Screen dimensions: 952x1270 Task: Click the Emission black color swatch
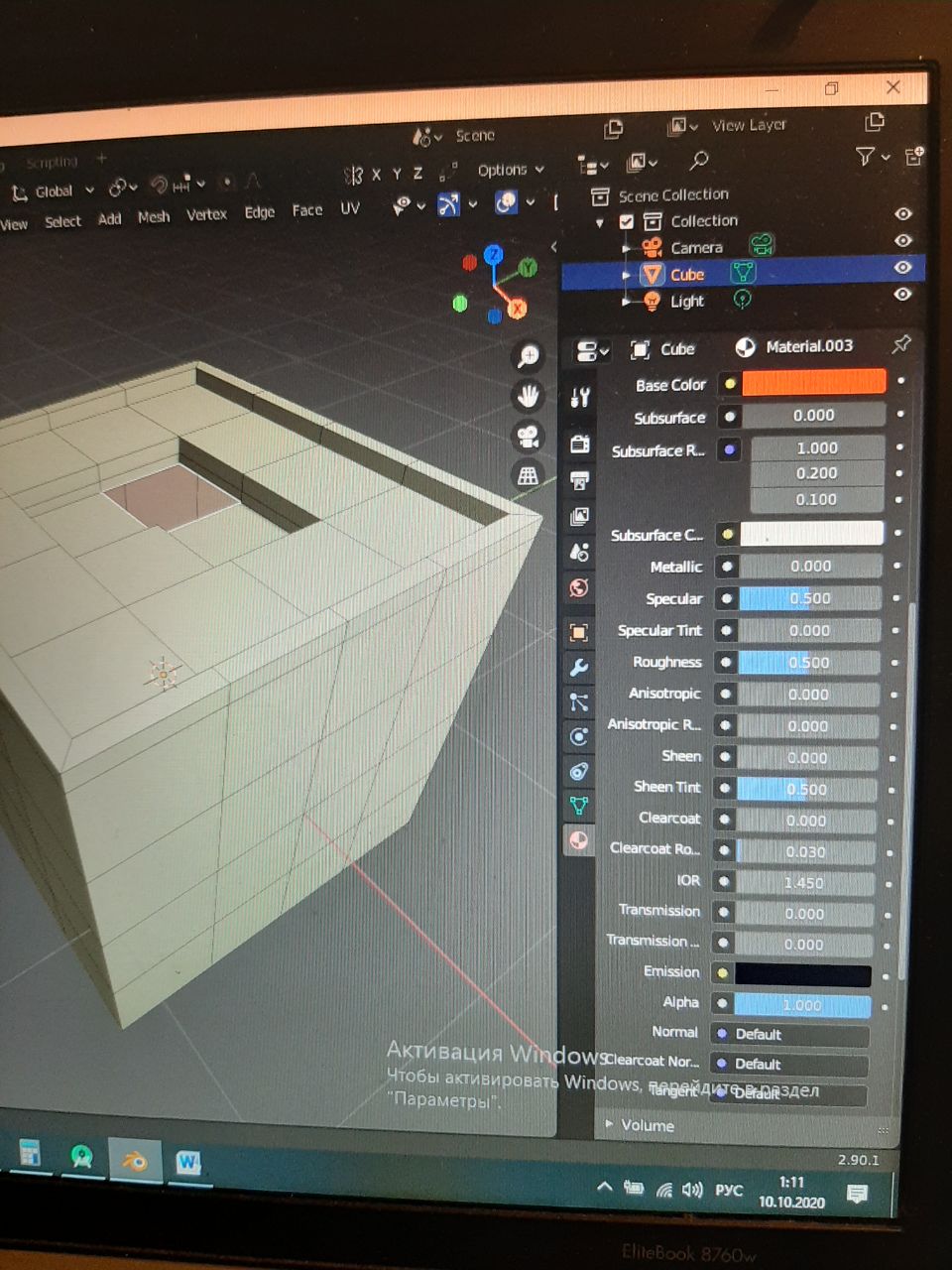(803, 974)
